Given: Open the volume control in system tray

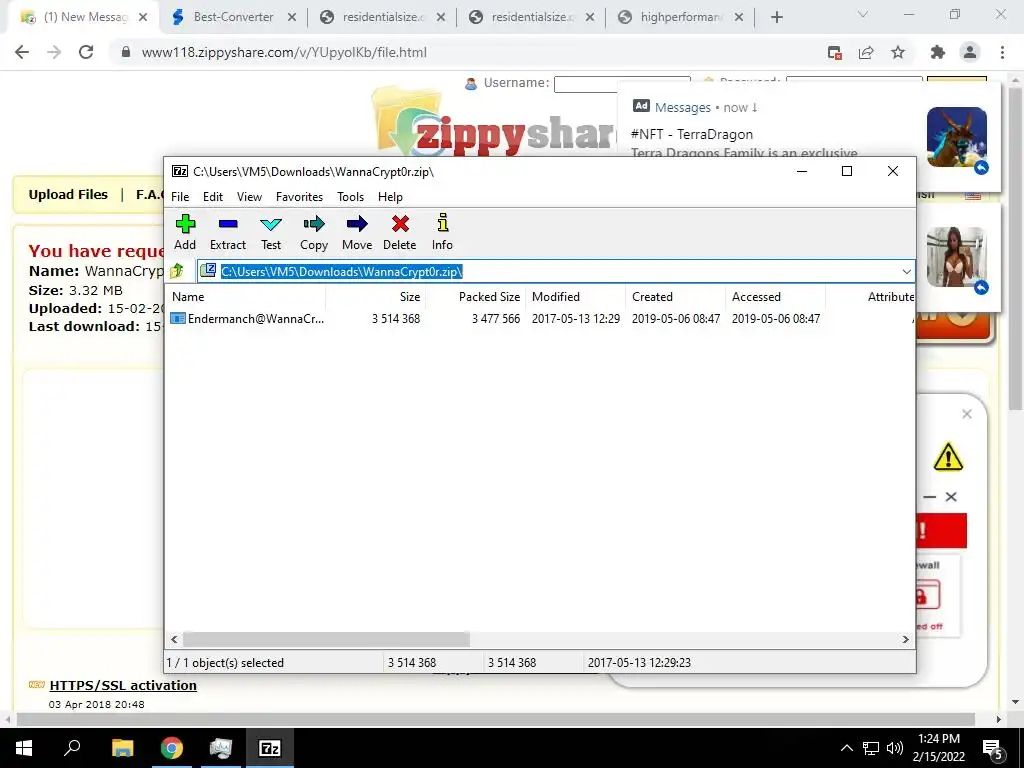Looking at the screenshot, I should tap(895, 748).
